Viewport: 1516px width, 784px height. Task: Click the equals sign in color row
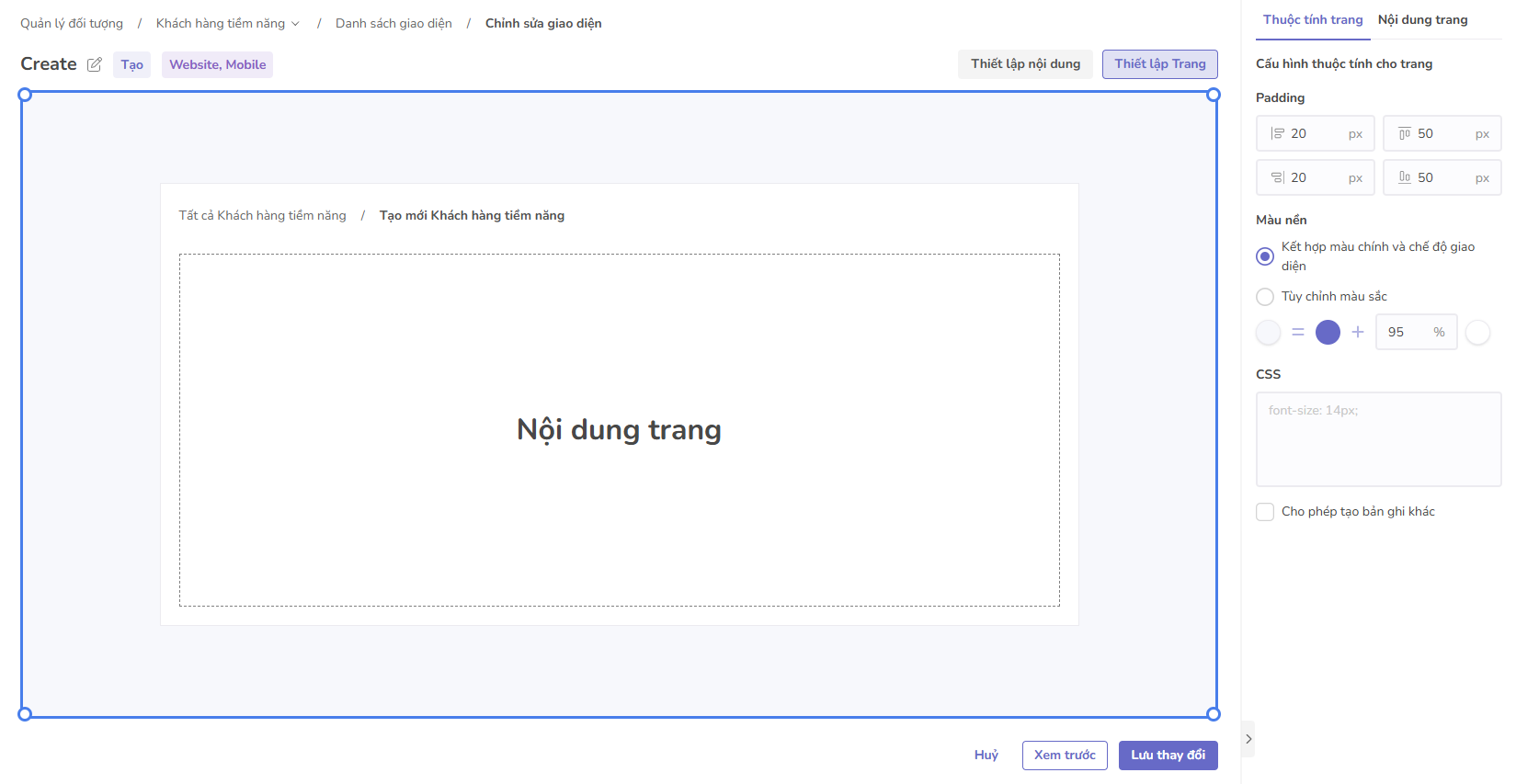coord(1298,332)
